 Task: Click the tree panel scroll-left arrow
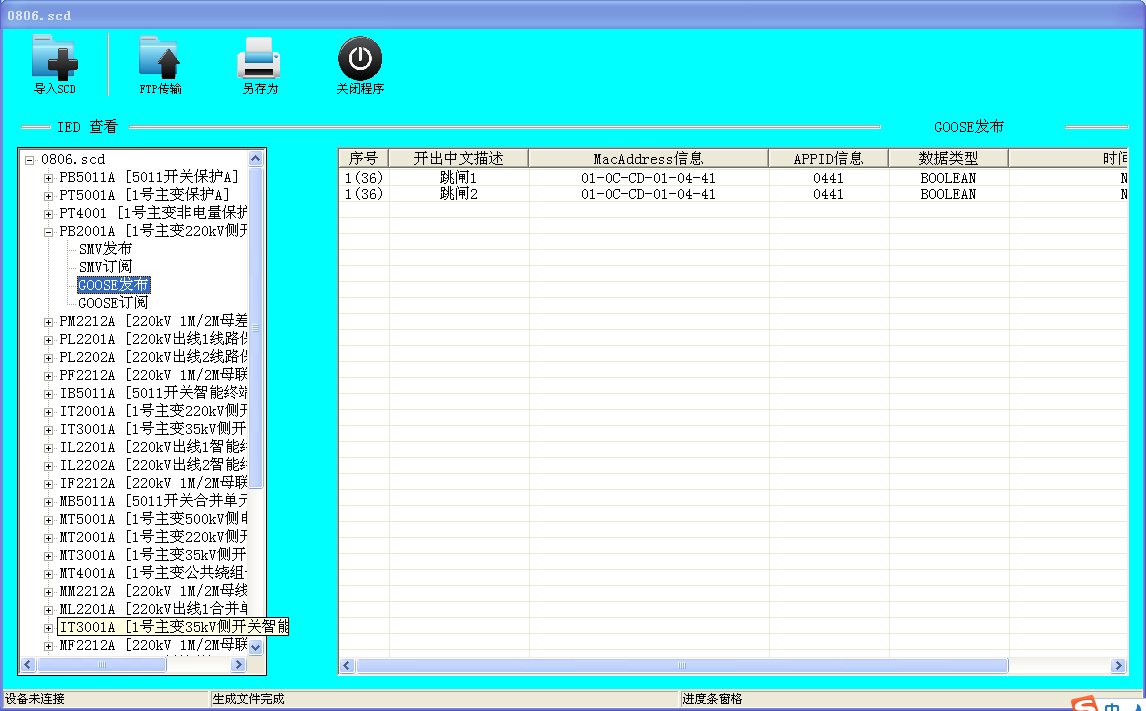[28, 664]
